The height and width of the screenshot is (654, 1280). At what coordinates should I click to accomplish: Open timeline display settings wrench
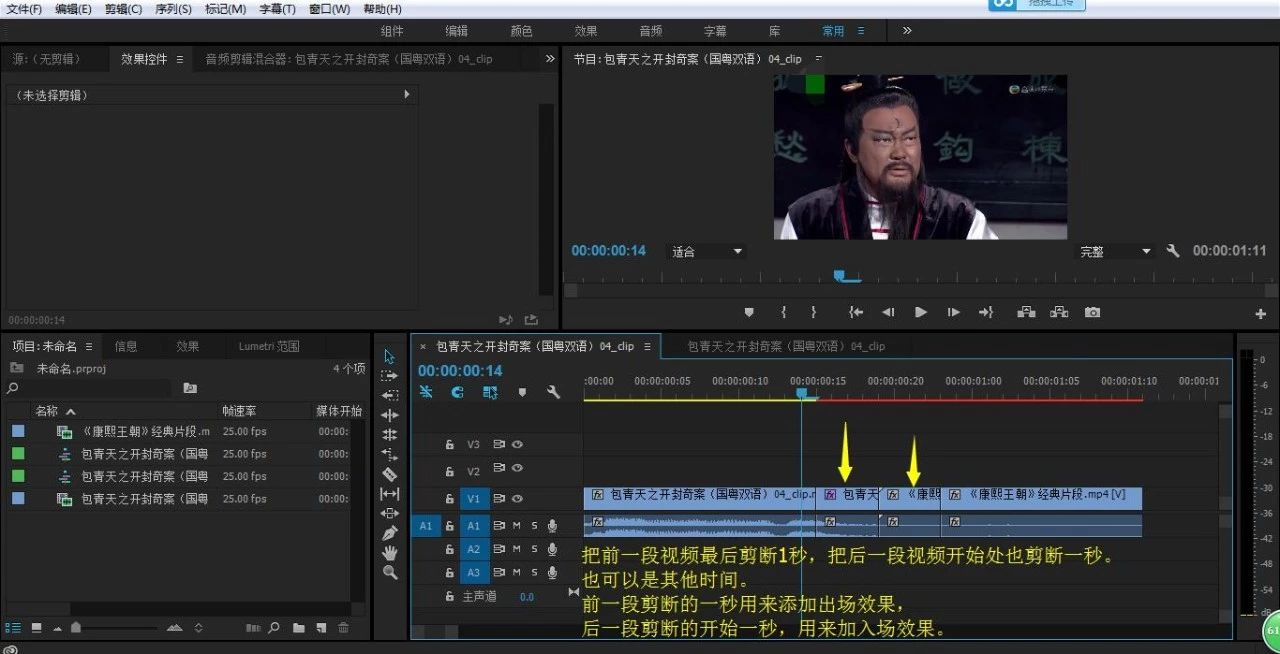click(553, 392)
